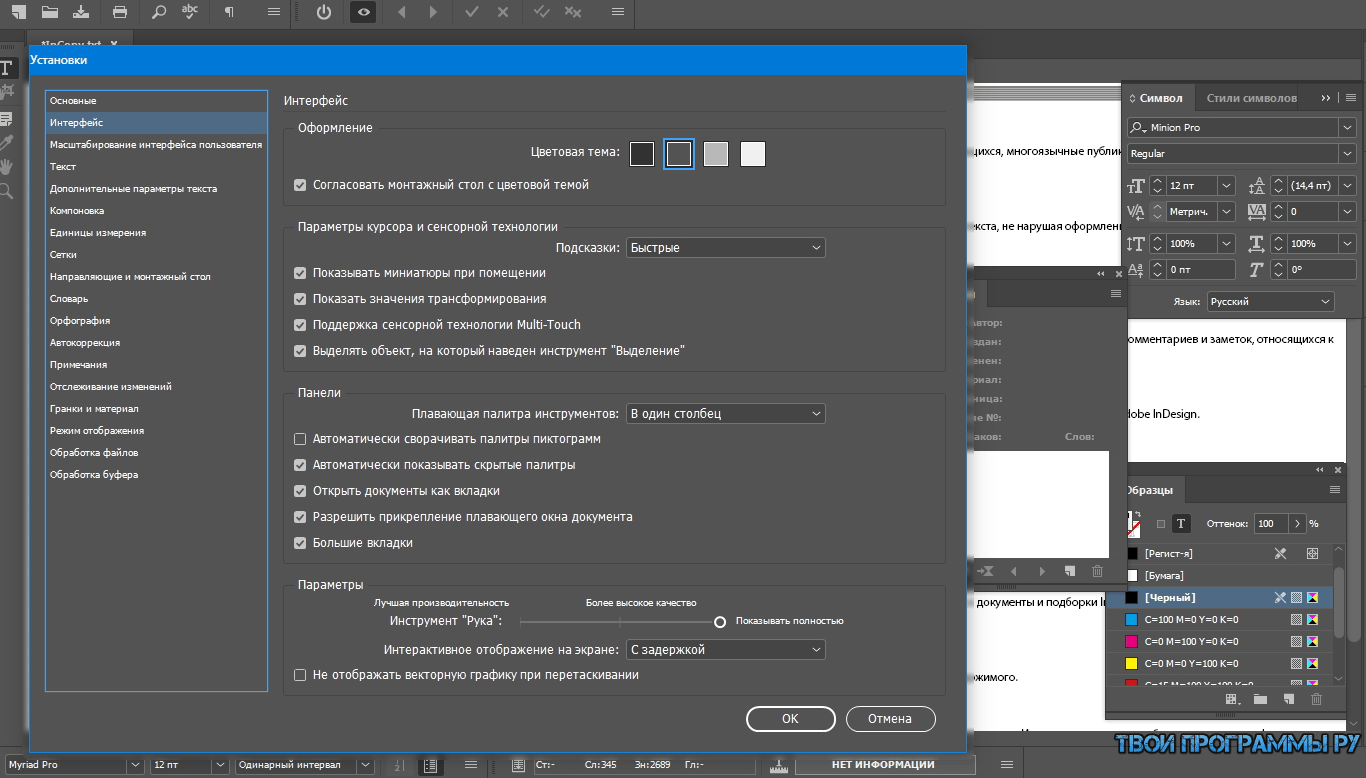Select the Eyedropper tool in left toolbox
The height and width of the screenshot is (778, 1366).
(x=7, y=142)
